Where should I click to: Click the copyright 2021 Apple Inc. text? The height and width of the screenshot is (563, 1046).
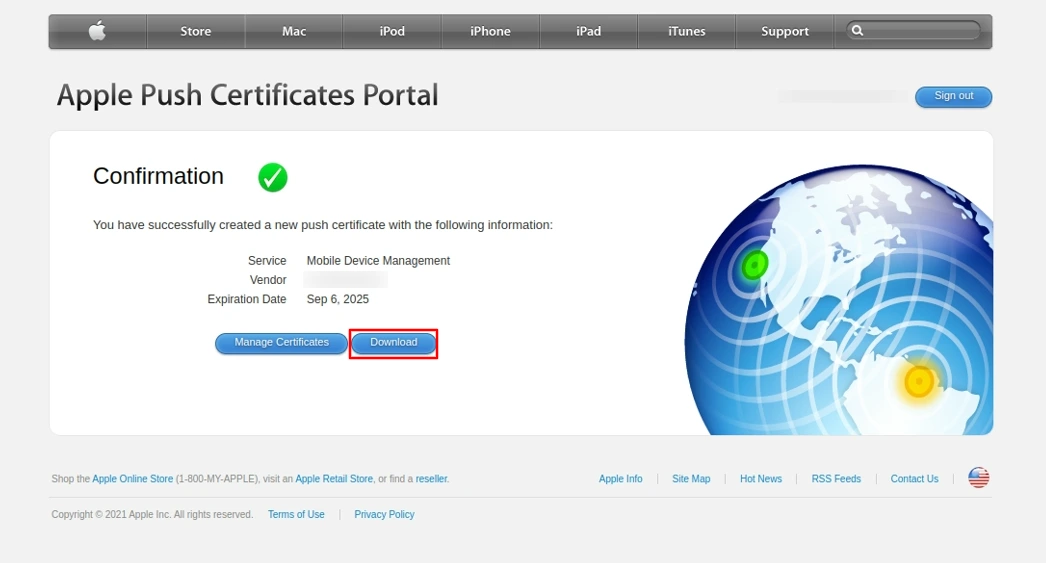click(152, 514)
